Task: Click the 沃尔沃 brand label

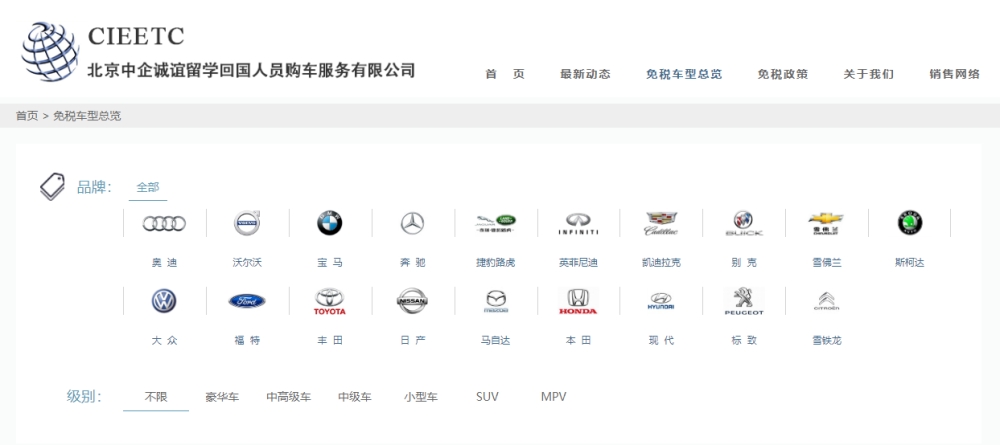Action: point(247,263)
